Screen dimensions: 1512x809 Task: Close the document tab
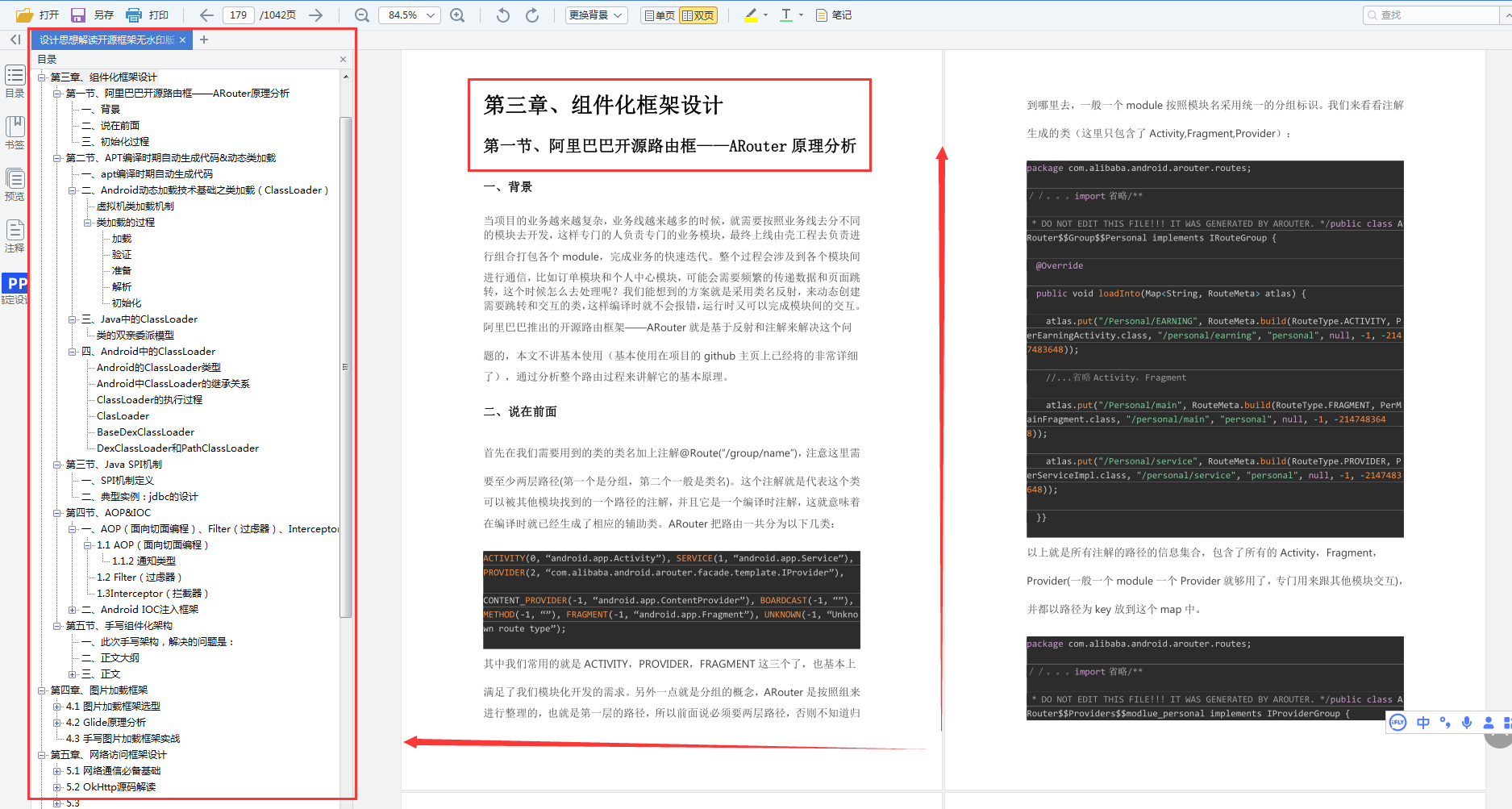pyautogui.click(x=183, y=40)
